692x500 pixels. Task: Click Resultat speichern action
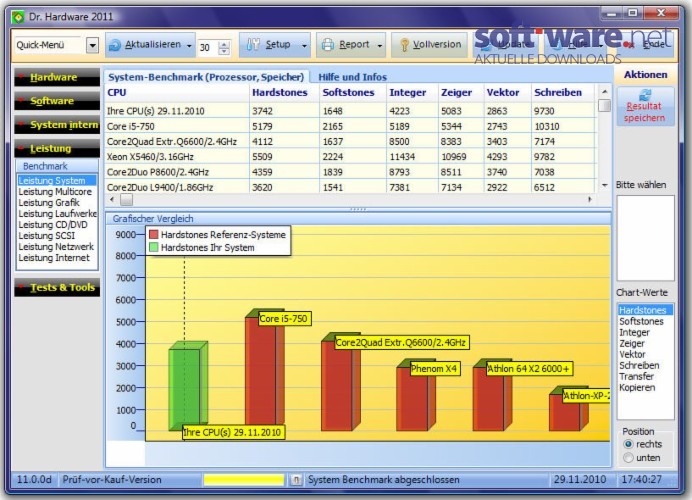[x=645, y=107]
